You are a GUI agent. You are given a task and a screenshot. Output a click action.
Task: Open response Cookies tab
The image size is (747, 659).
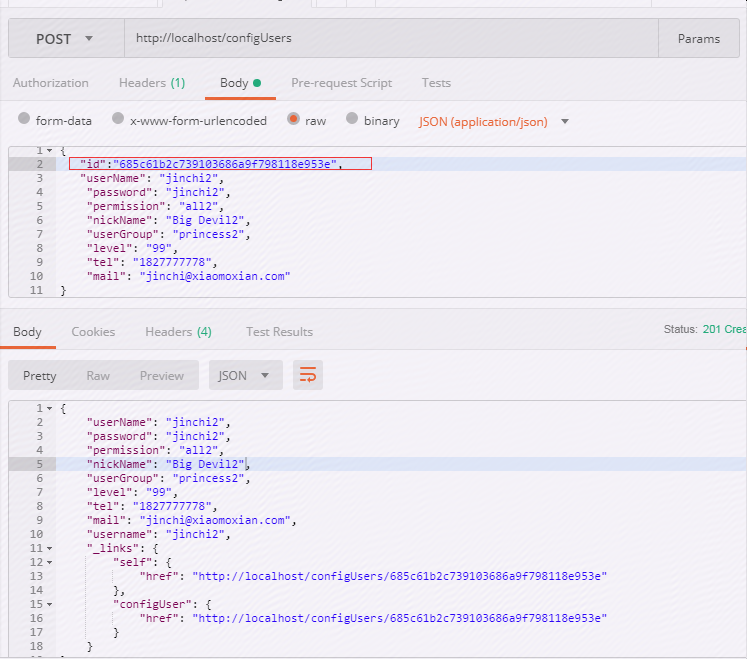click(x=93, y=332)
